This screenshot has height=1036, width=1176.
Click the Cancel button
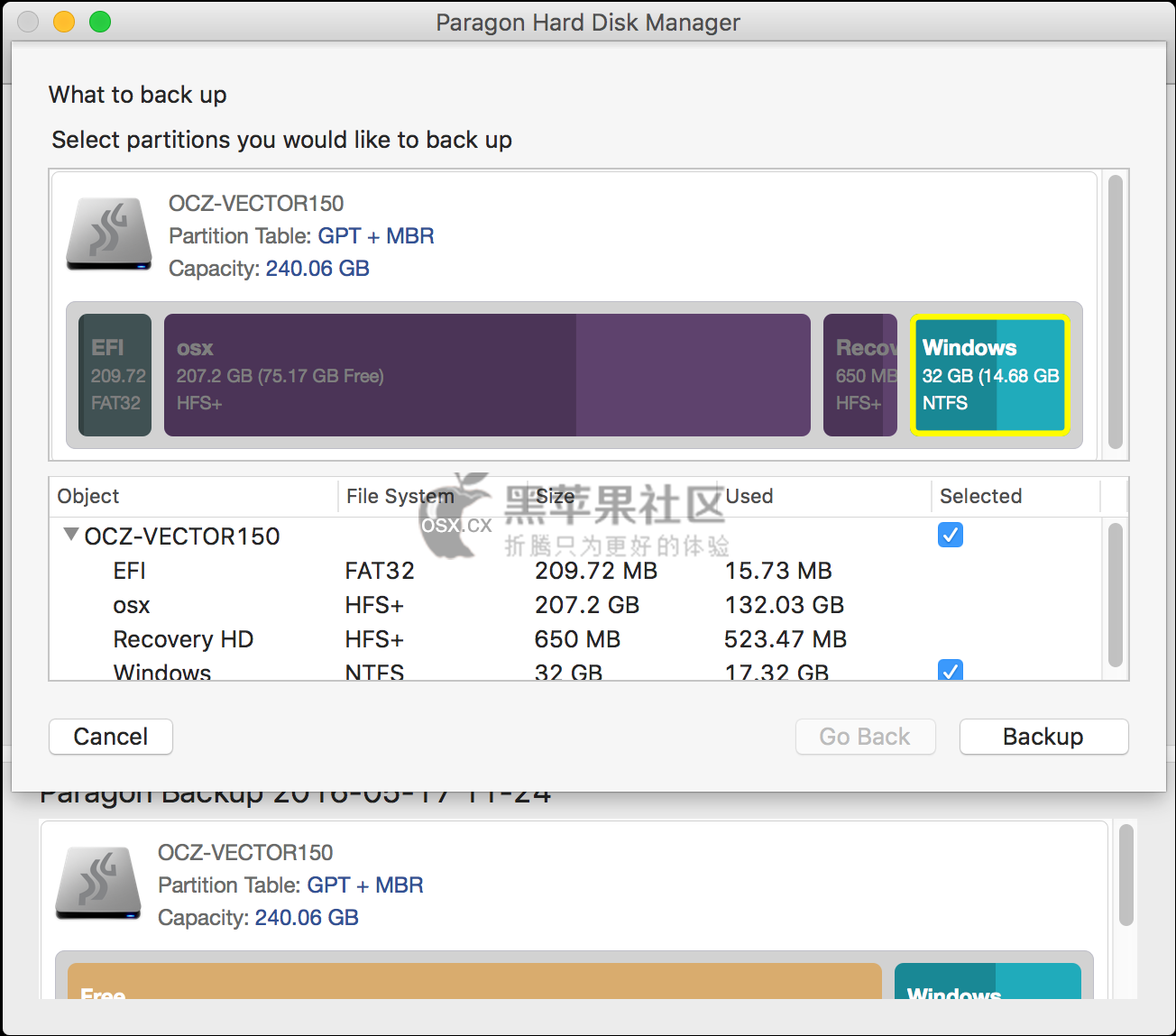(x=111, y=737)
